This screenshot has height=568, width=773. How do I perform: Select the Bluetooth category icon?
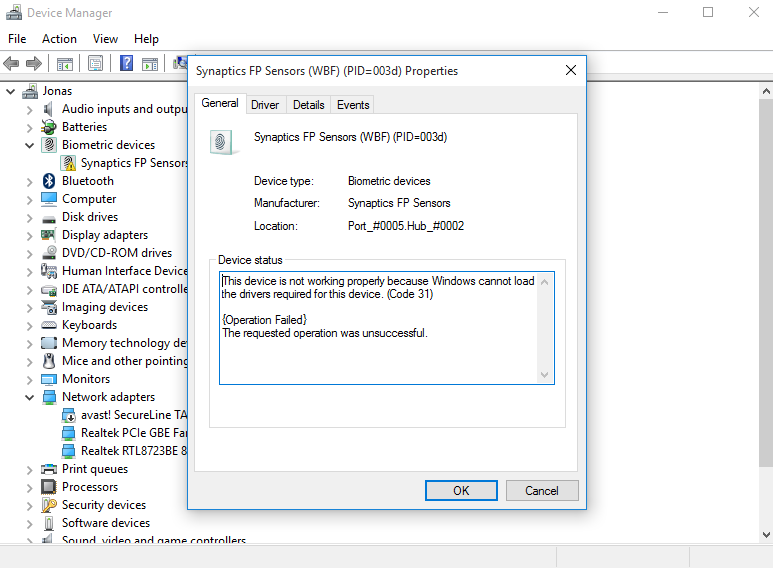49,181
